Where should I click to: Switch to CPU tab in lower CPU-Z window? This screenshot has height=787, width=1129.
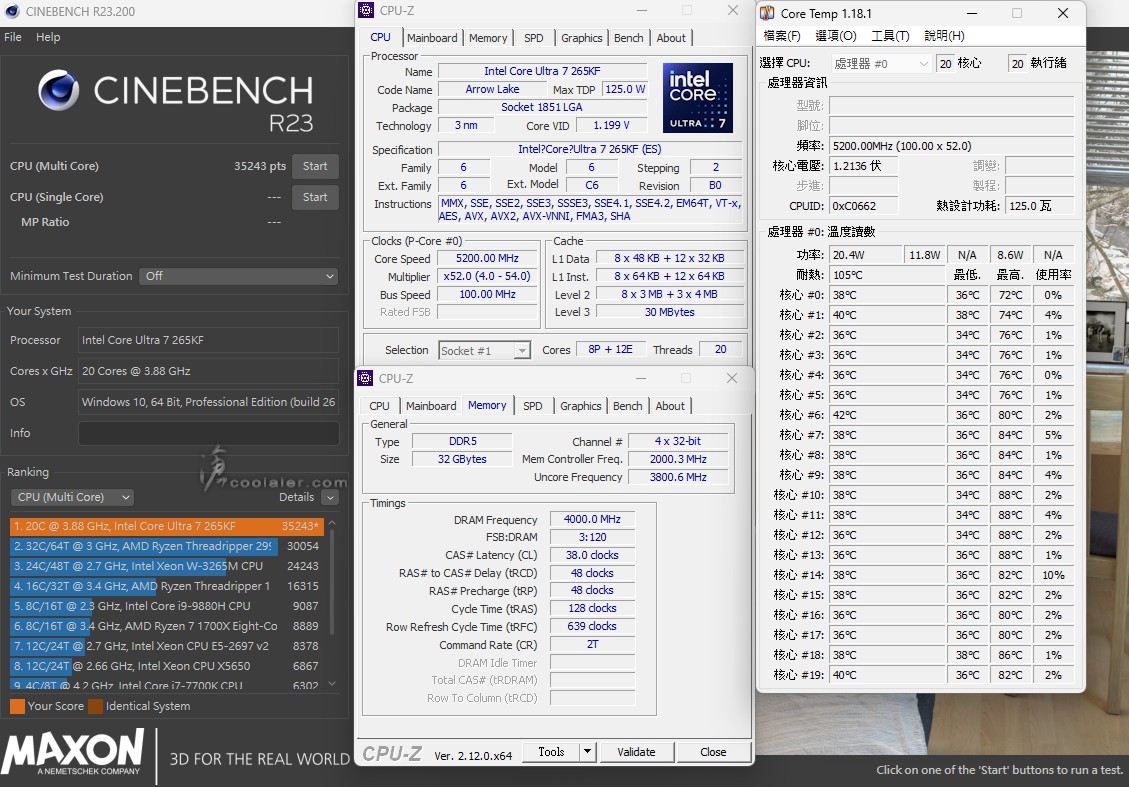pos(379,406)
